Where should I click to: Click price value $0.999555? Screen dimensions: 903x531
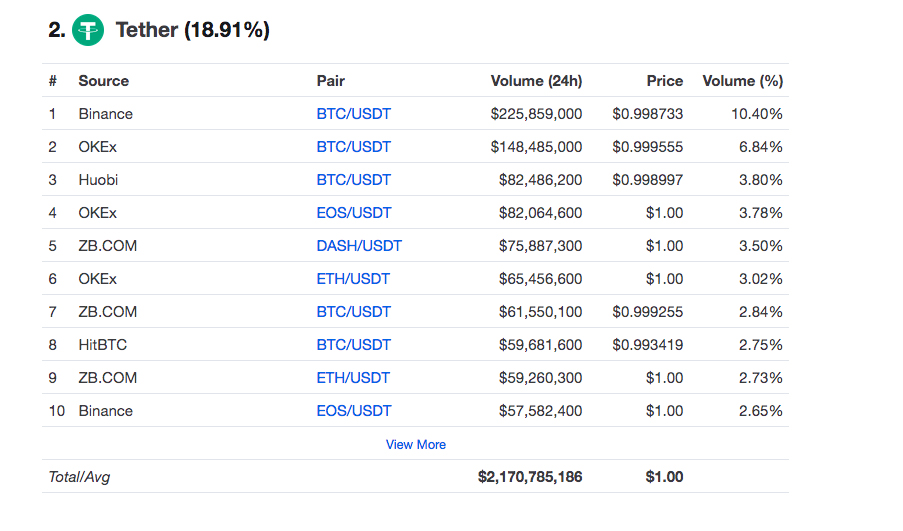coord(648,147)
